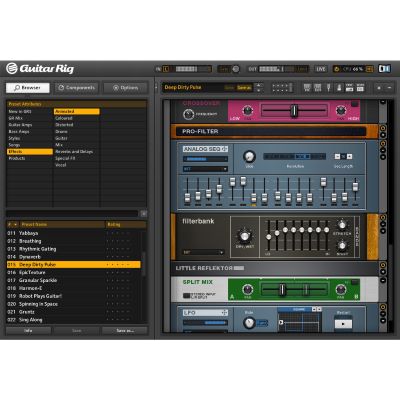
Task: Click the greyed Save button
Action: (x=77, y=330)
